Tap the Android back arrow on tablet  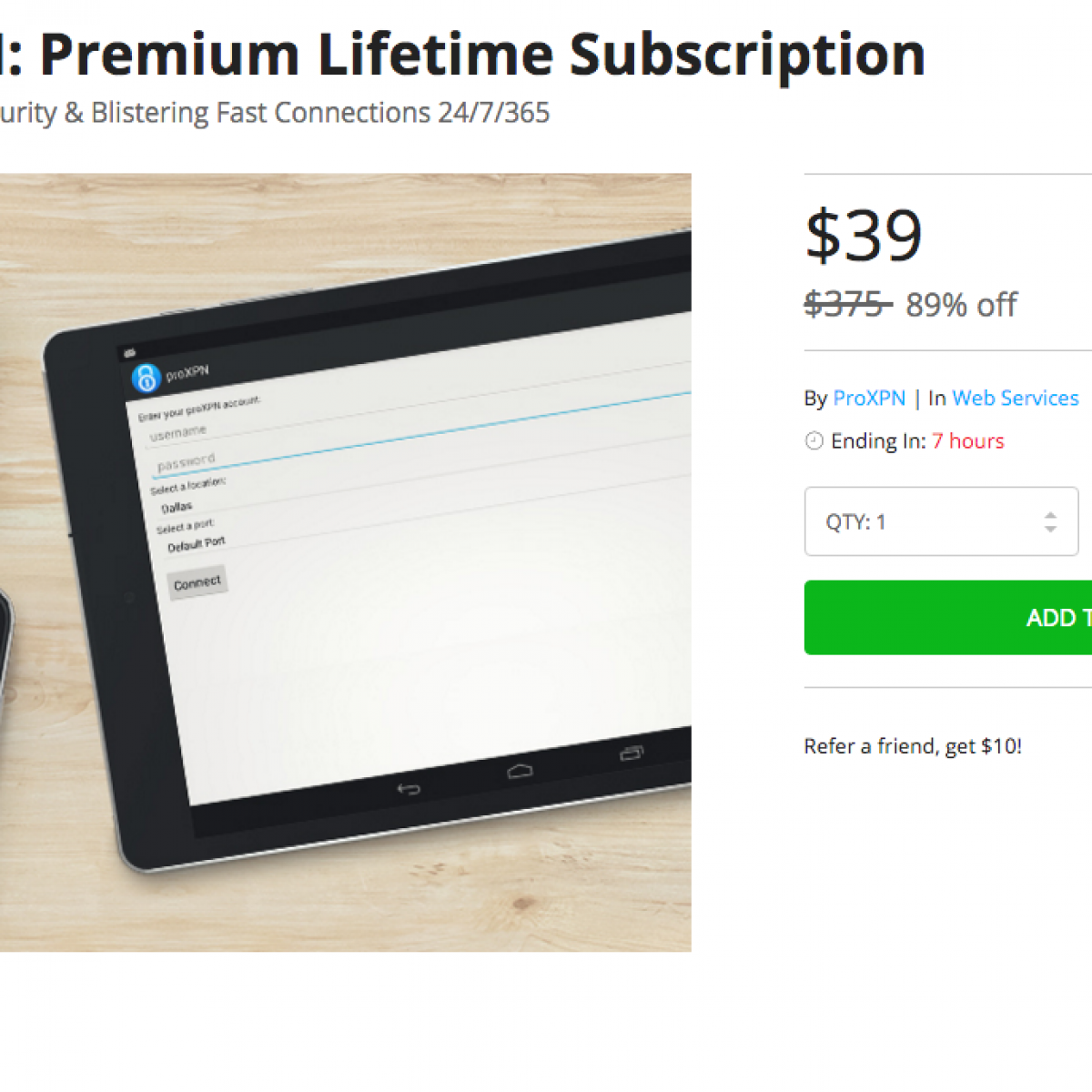pyautogui.click(x=409, y=789)
